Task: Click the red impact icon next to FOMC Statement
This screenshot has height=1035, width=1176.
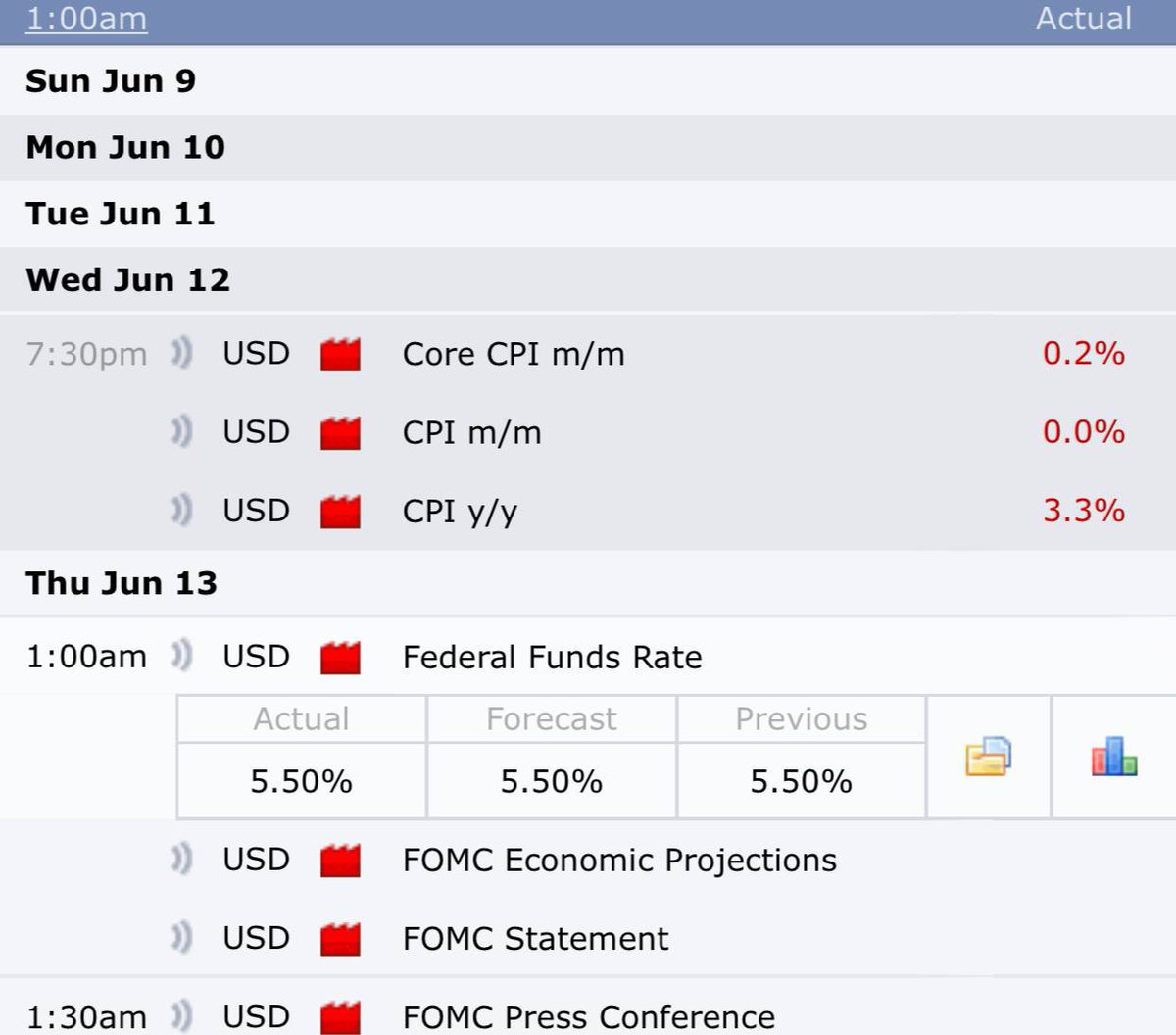Action: [340, 938]
